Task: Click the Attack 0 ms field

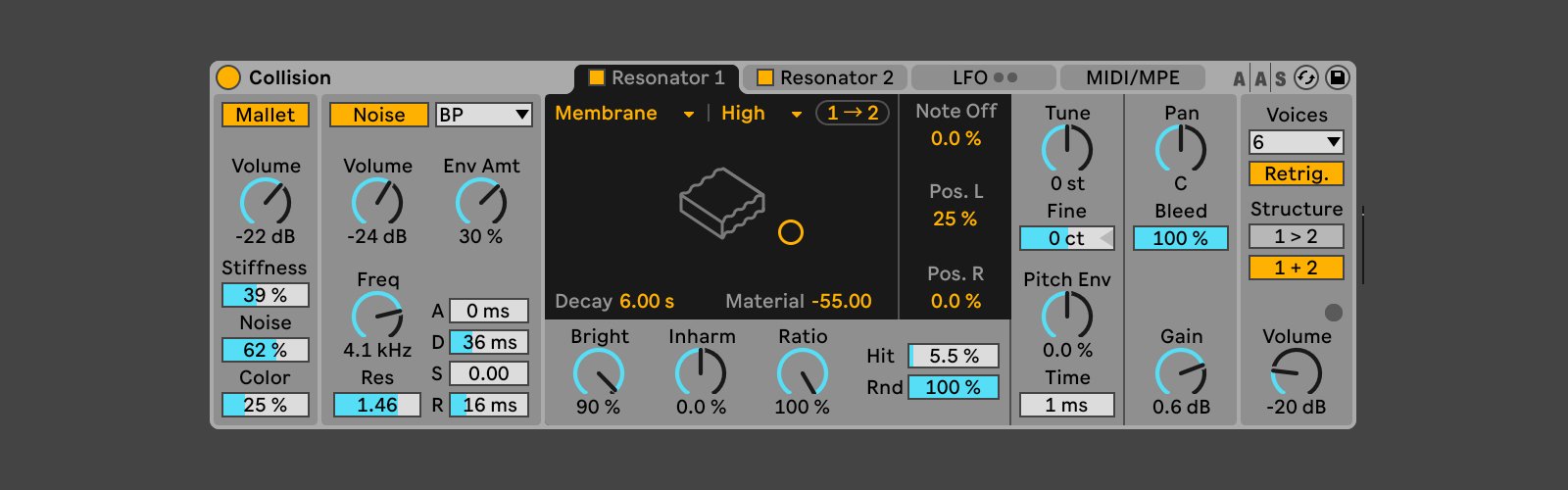Action: 489,311
